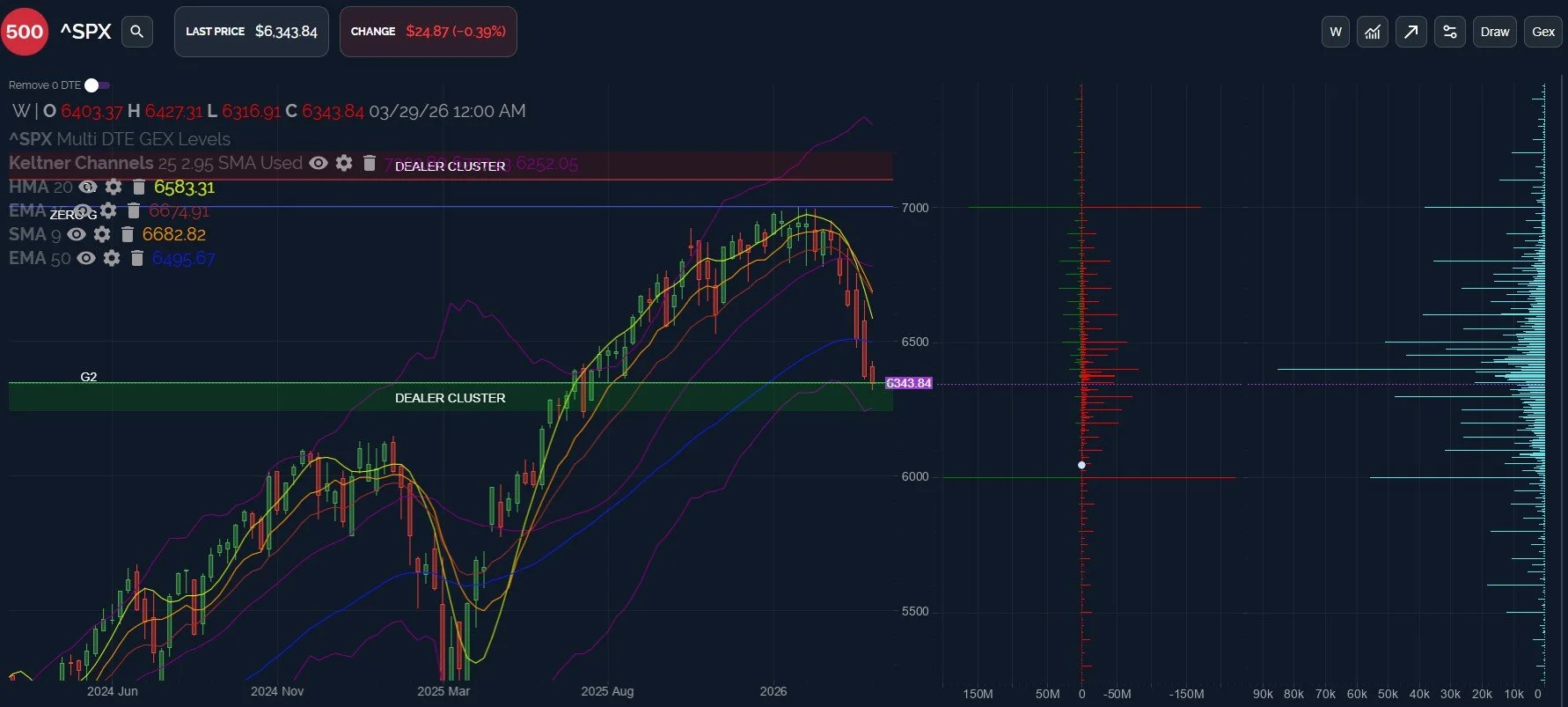The width and height of the screenshot is (1568, 707).
Task: Open the EMA 6674.91 settings gear
Action: pyautogui.click(x=108, y=210)
